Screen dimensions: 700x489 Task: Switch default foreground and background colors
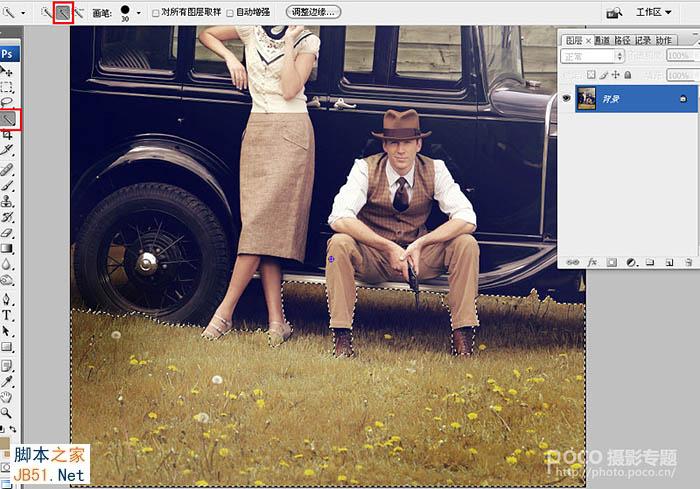[x=12, y=429]
